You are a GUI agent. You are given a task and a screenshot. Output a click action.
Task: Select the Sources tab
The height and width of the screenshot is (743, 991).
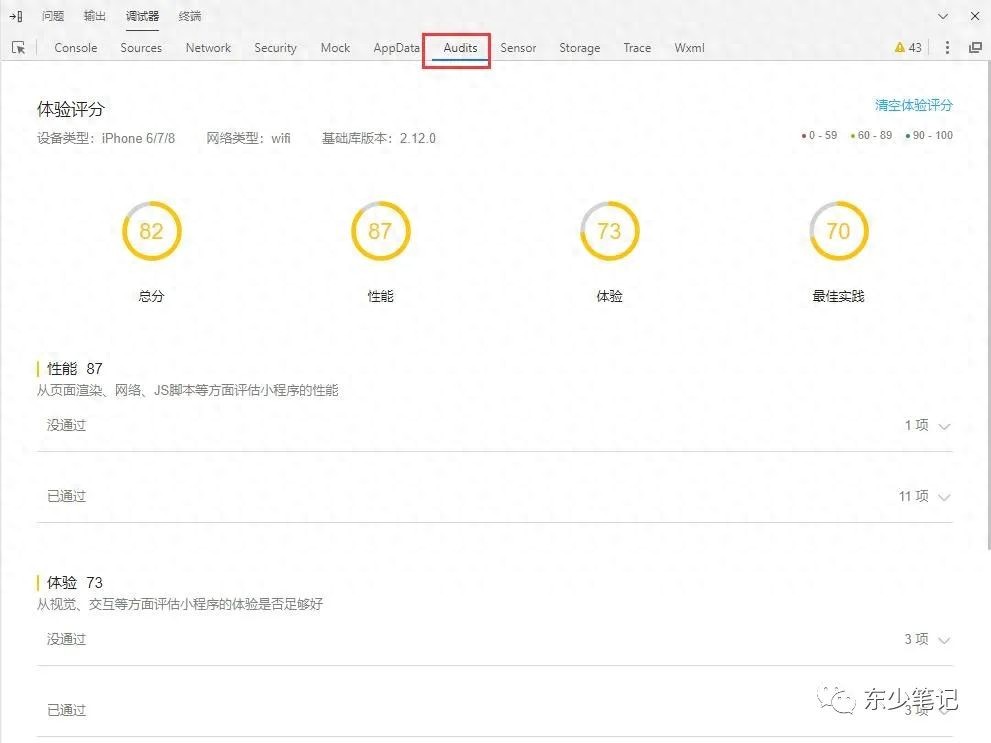tap(140, 47)
